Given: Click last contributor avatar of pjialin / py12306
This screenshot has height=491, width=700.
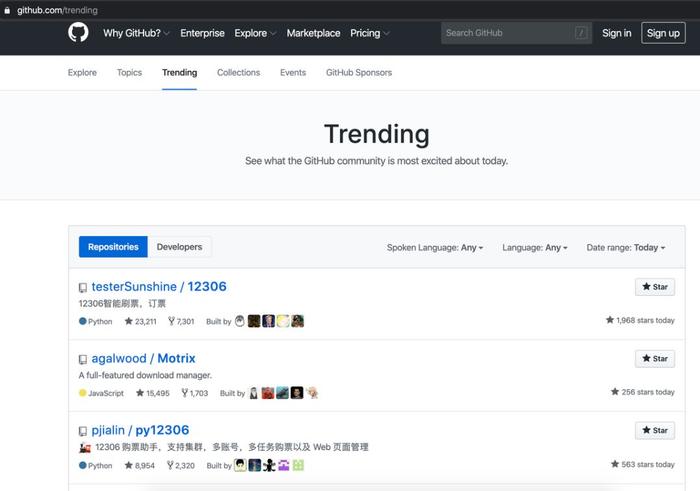Looking at the screenshot, I should pos(298,465).
